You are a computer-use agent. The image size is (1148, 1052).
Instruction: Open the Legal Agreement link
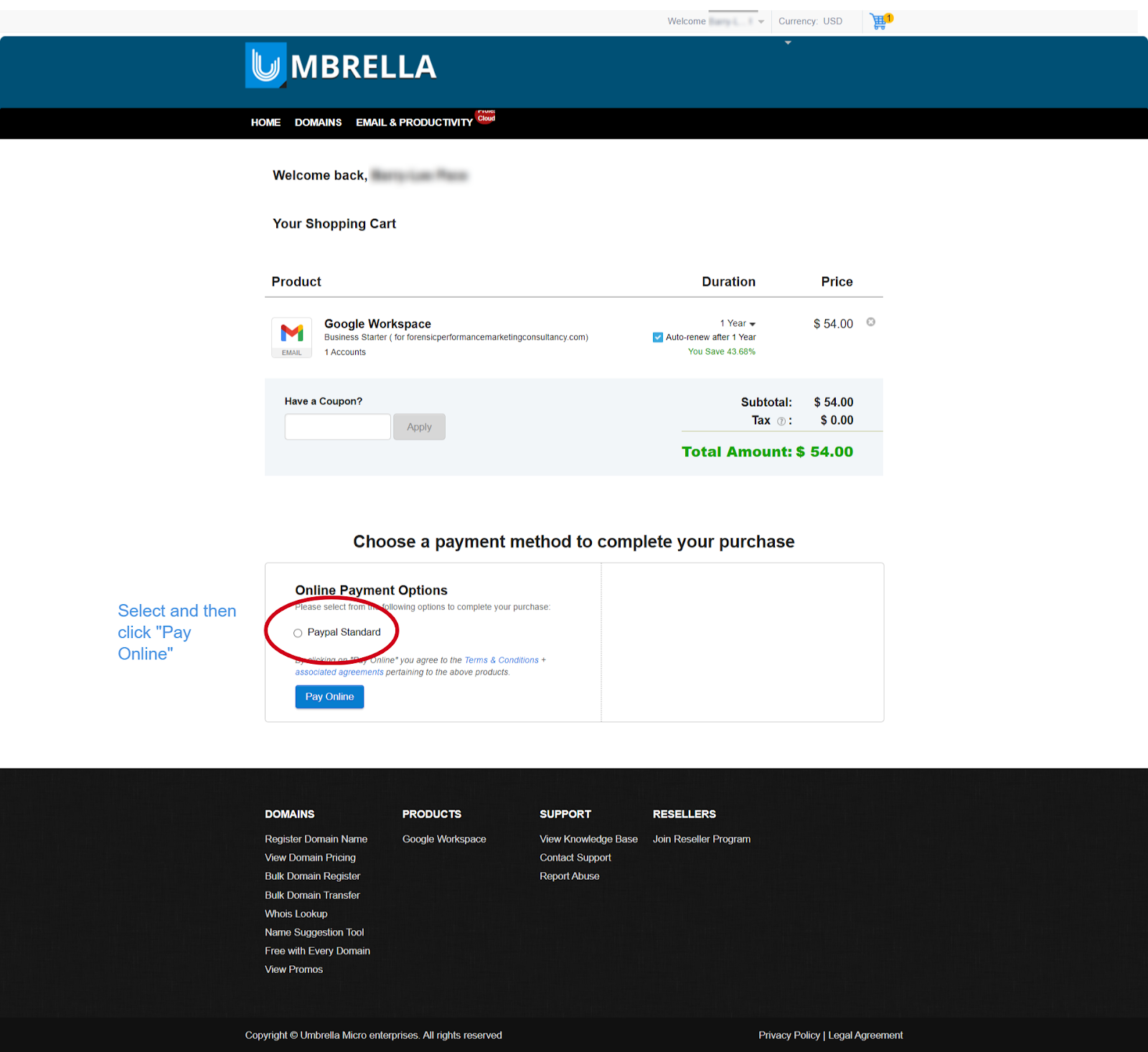tap(865, 1035)
